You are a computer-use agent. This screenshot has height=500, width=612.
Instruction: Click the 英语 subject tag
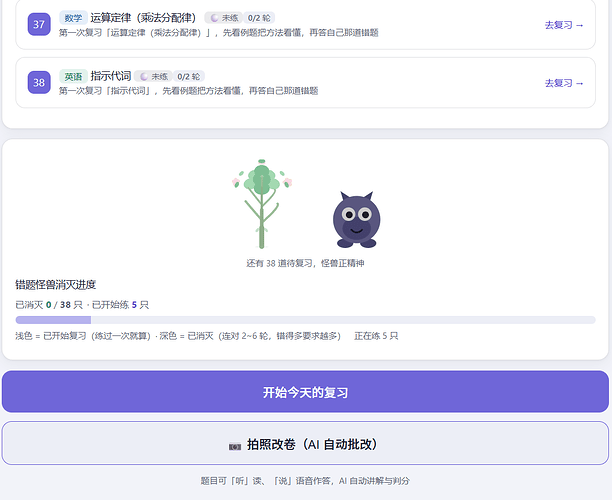(73, 77)
